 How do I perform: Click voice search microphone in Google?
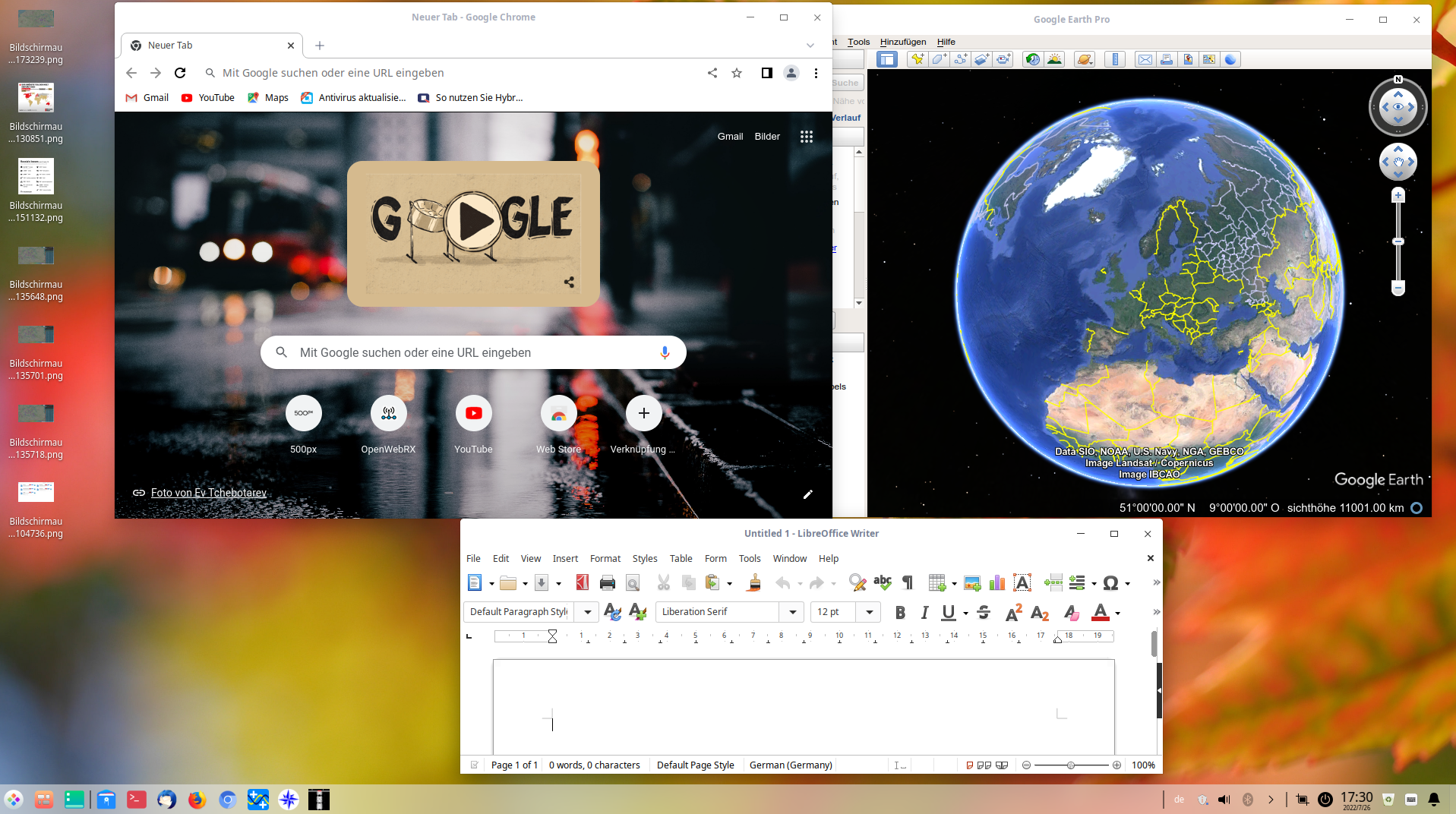click(x=665, y=352)
